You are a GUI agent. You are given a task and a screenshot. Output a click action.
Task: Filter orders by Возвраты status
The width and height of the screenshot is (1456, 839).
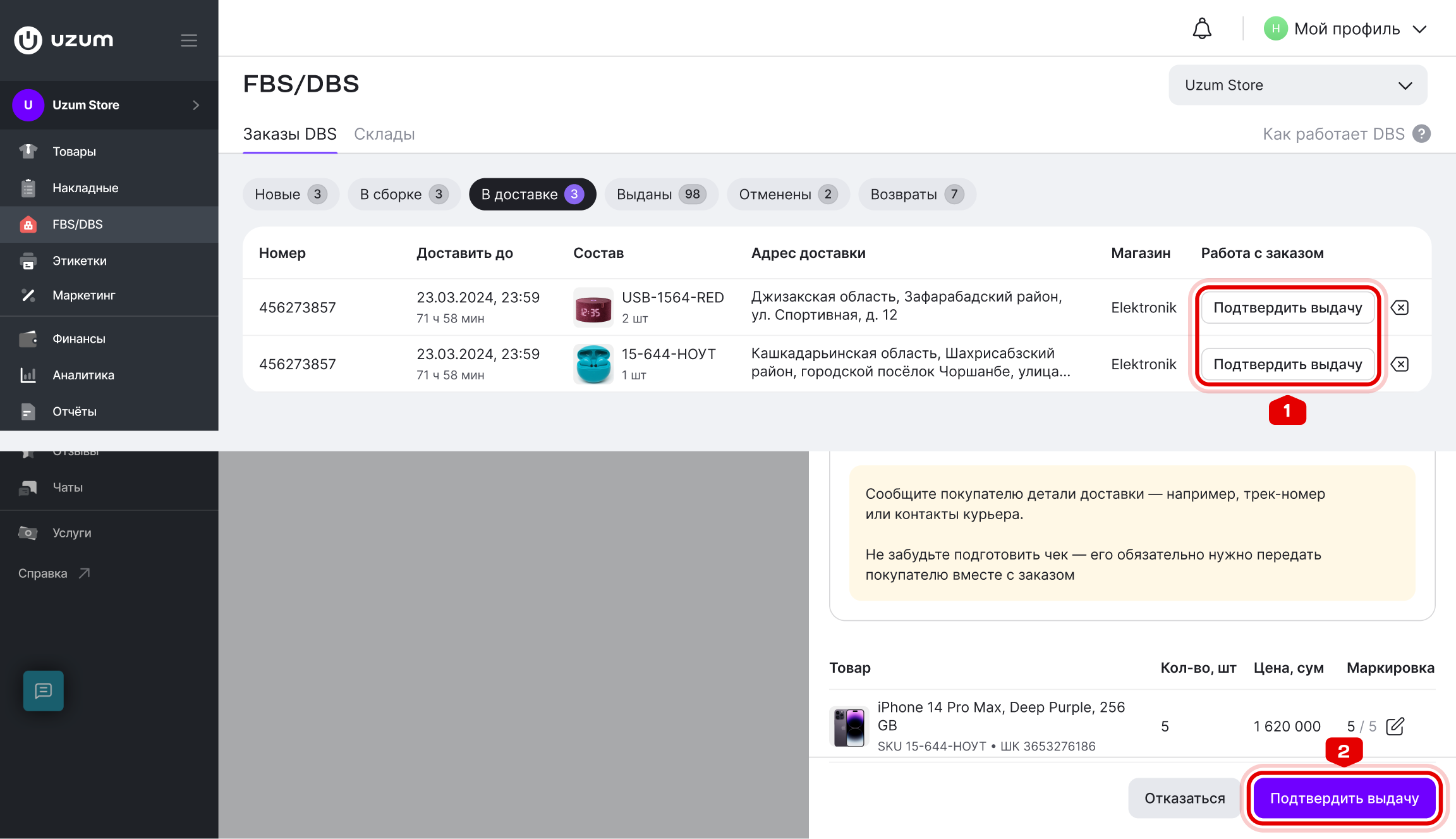pyautogui.click(x=917, y=194)
